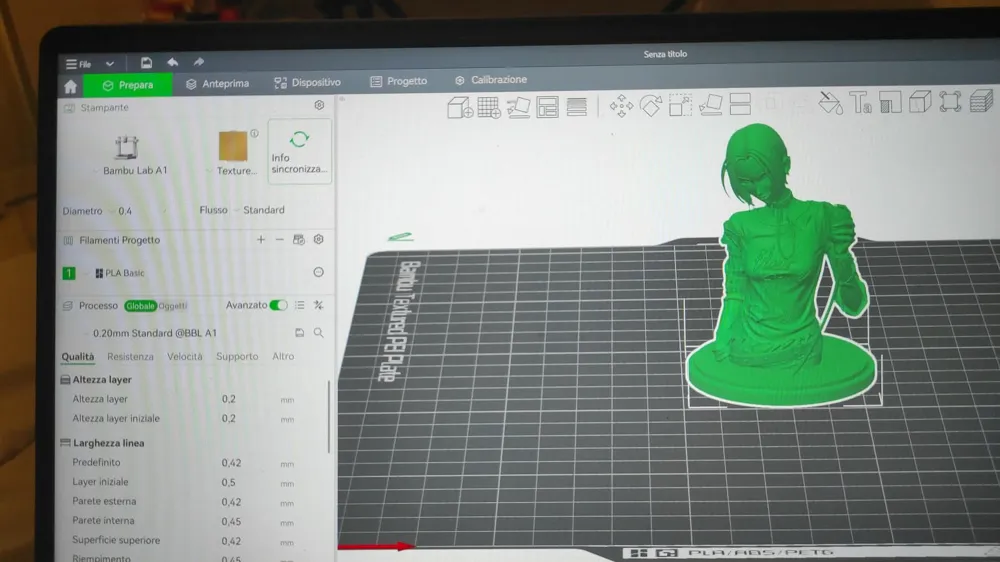Screen dimensions: 1000x562
Task: Click the Save project icon
Action: click(146, 63)
